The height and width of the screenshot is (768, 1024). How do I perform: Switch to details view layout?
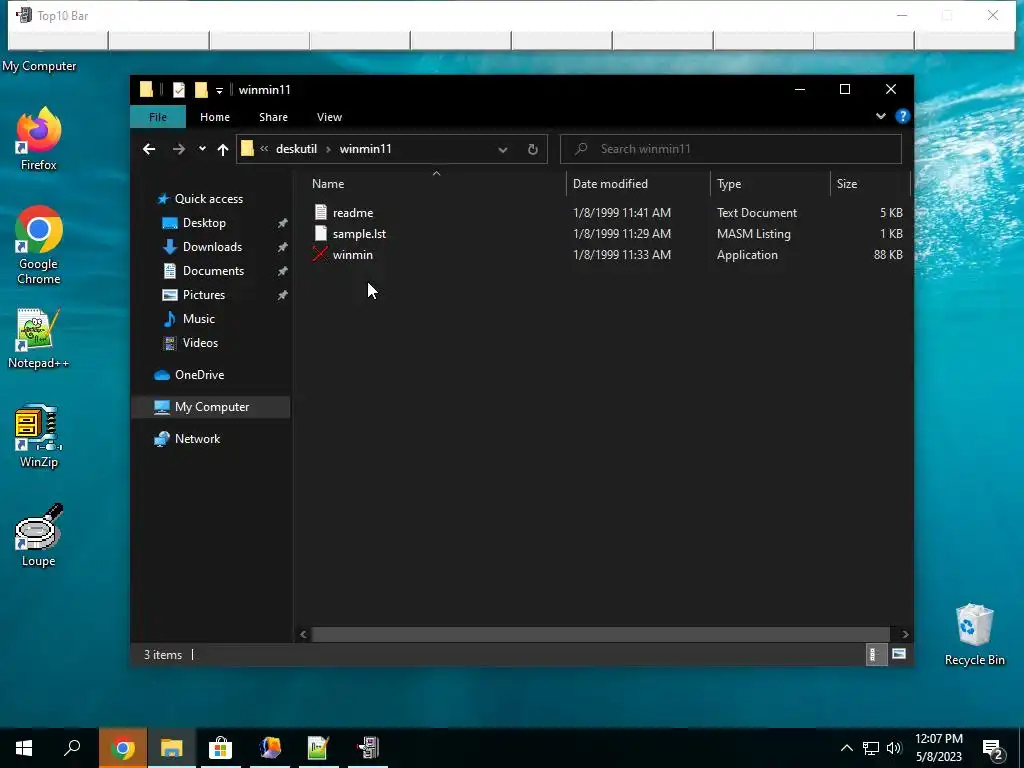(x=876, y=654)
